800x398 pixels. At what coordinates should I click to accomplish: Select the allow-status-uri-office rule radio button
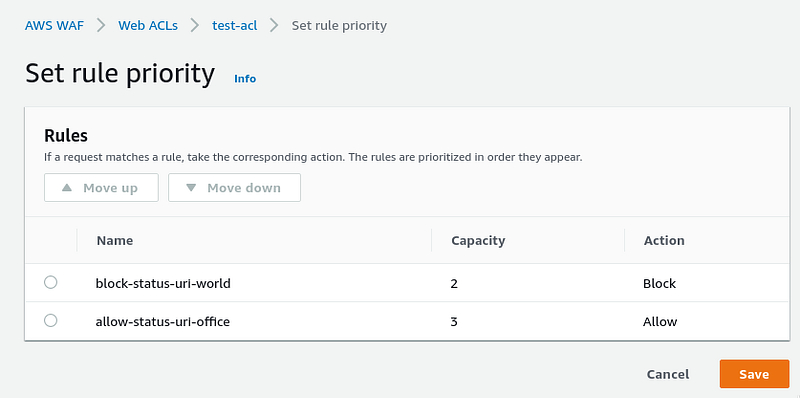(x=51, y=320)
